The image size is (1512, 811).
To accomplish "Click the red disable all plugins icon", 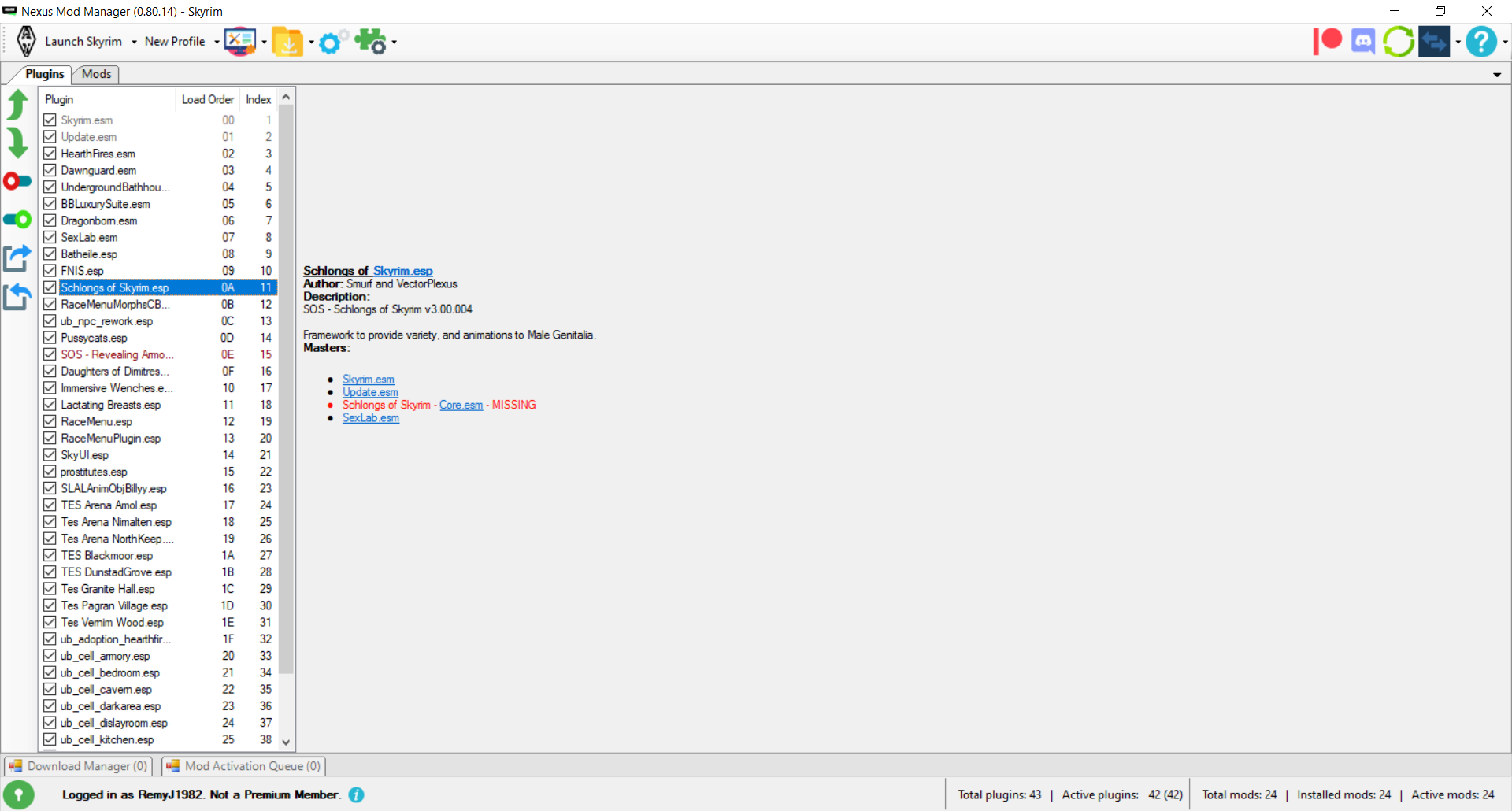I will tap(17, 182).
